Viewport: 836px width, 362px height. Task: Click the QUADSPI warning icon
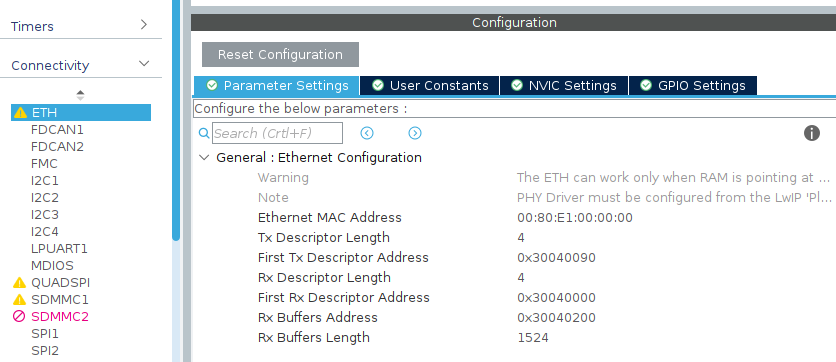click(x=19, y=283)
